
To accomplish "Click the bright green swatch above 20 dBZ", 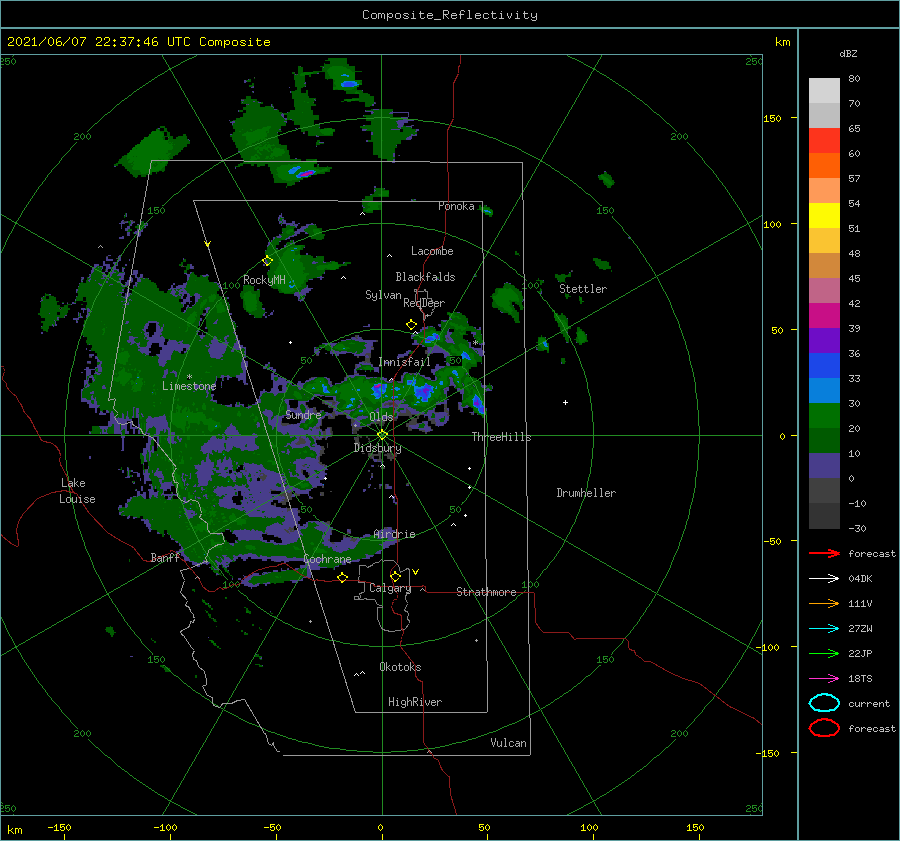I will pyautogui.click(x=824, y=416).
